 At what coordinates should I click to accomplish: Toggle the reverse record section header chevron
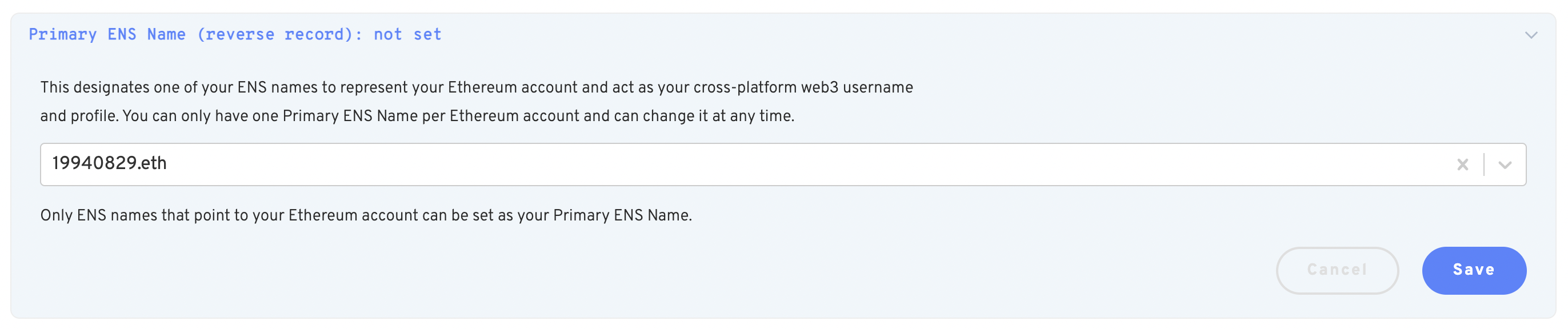(x=1531, y=35)
